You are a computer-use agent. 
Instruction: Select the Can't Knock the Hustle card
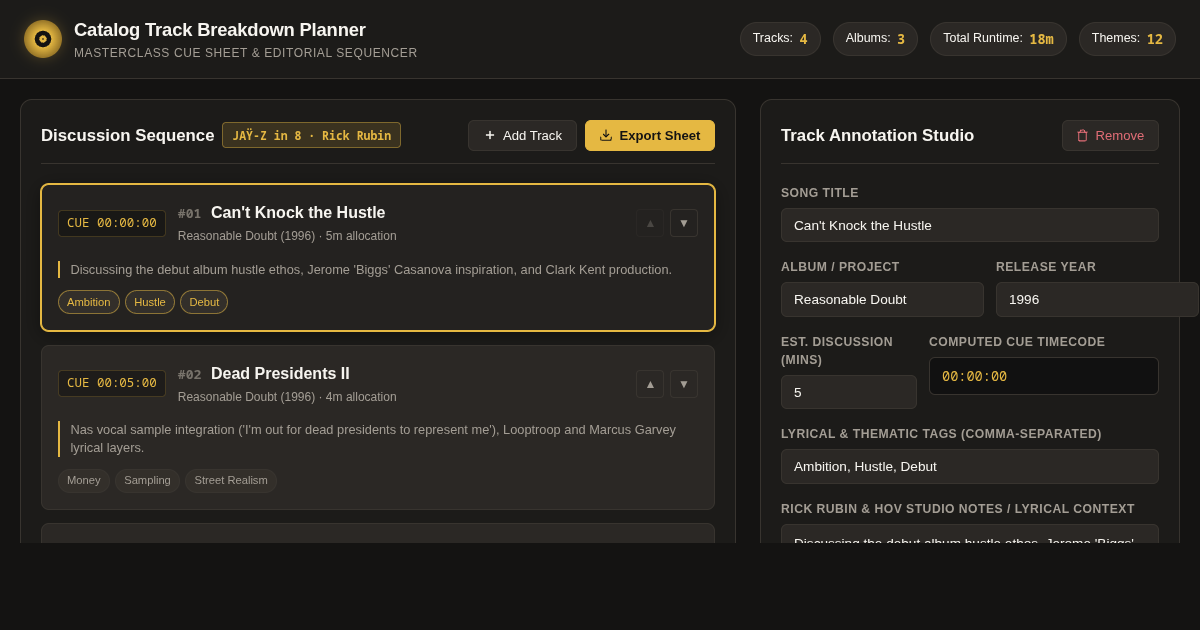point(378,257)
